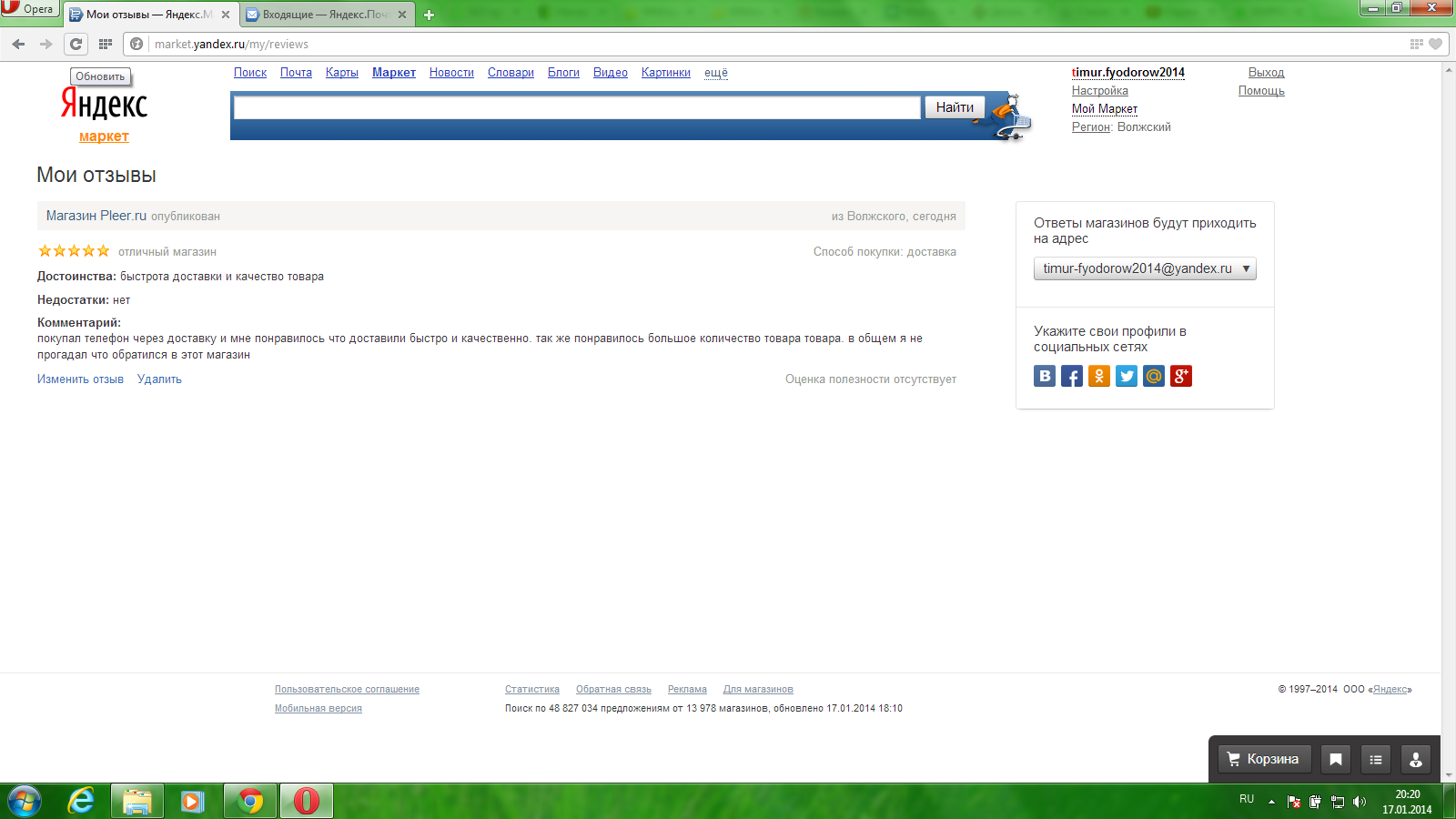Open Windows Media Player taskbar icon
1456x819 pixels.
[x=193, y=802]
